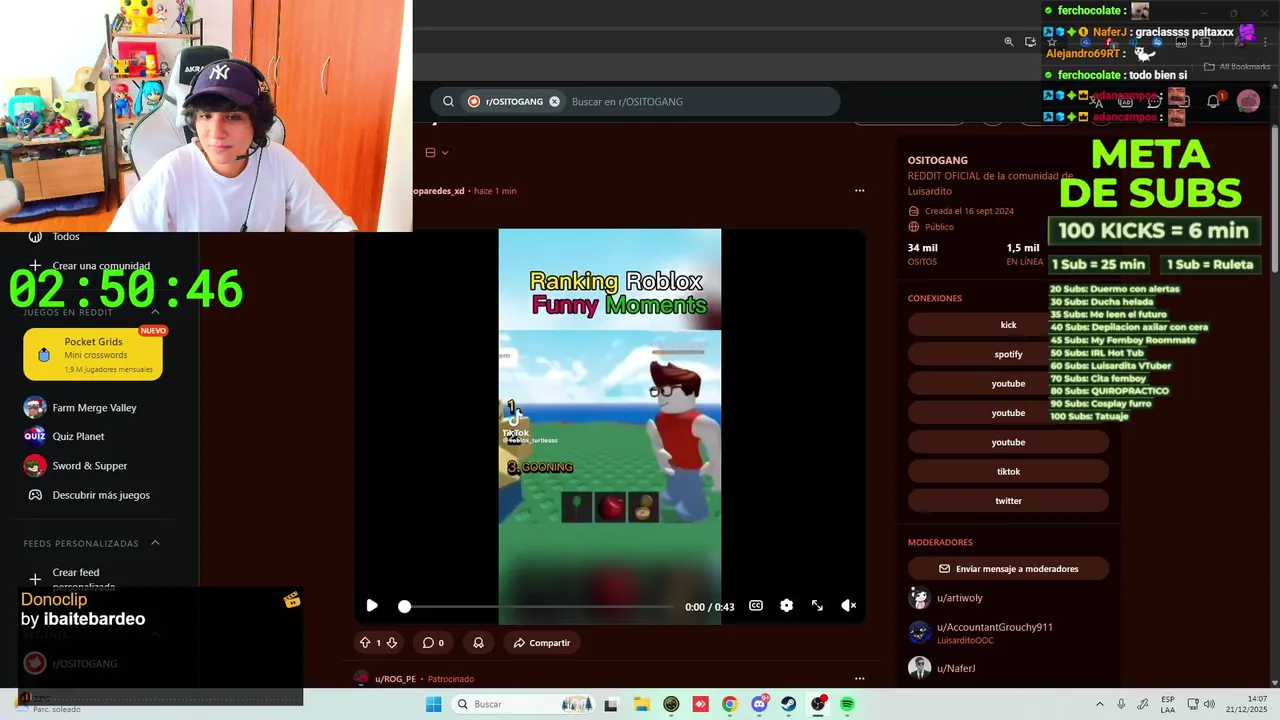Expand the video to fullscreen
The height and width of the screenshot is (720, 1280).
coord(817,606)
